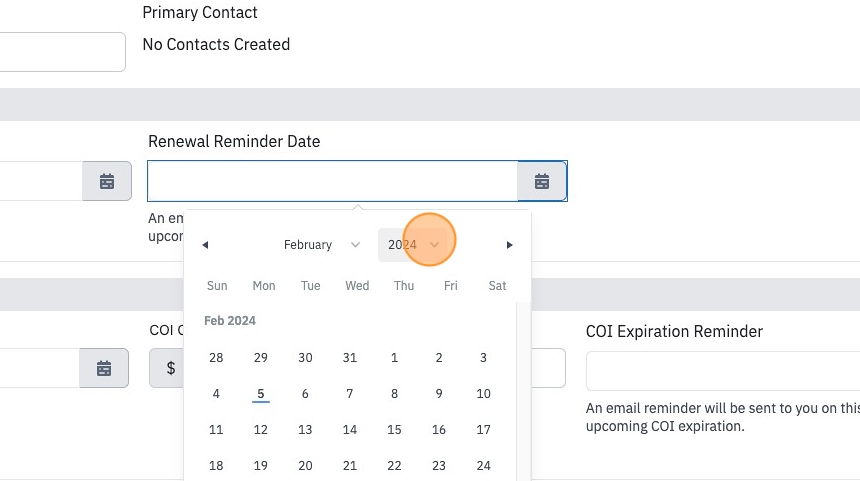The width and height of the screenshot is (860, 481).
Task: Pick February 1 in calendar
Action: pos(394,358)
